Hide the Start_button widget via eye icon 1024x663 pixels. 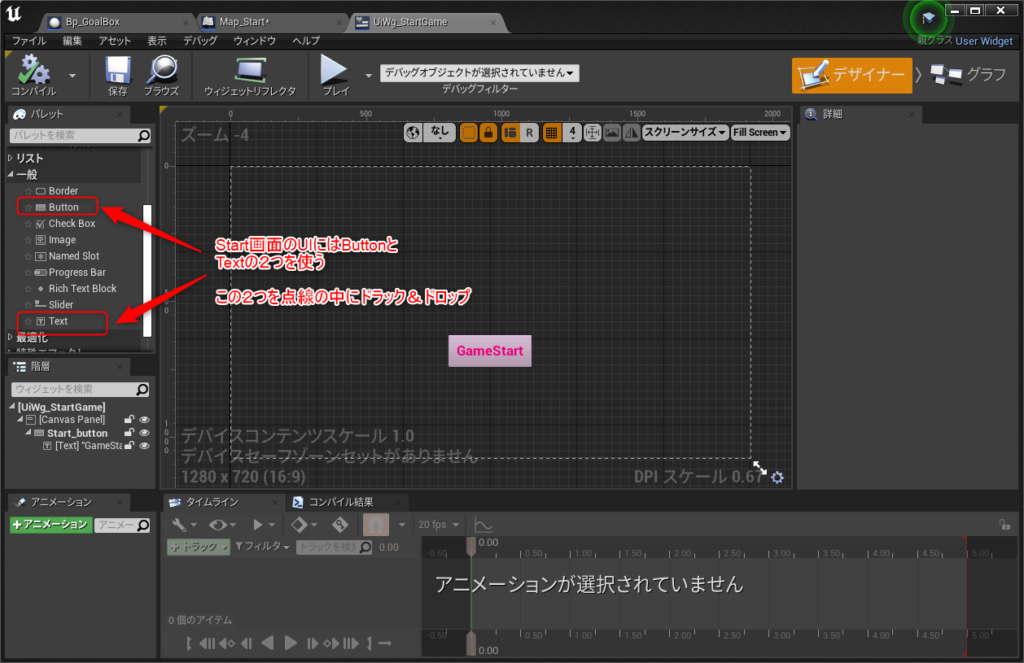click(144, 433)
